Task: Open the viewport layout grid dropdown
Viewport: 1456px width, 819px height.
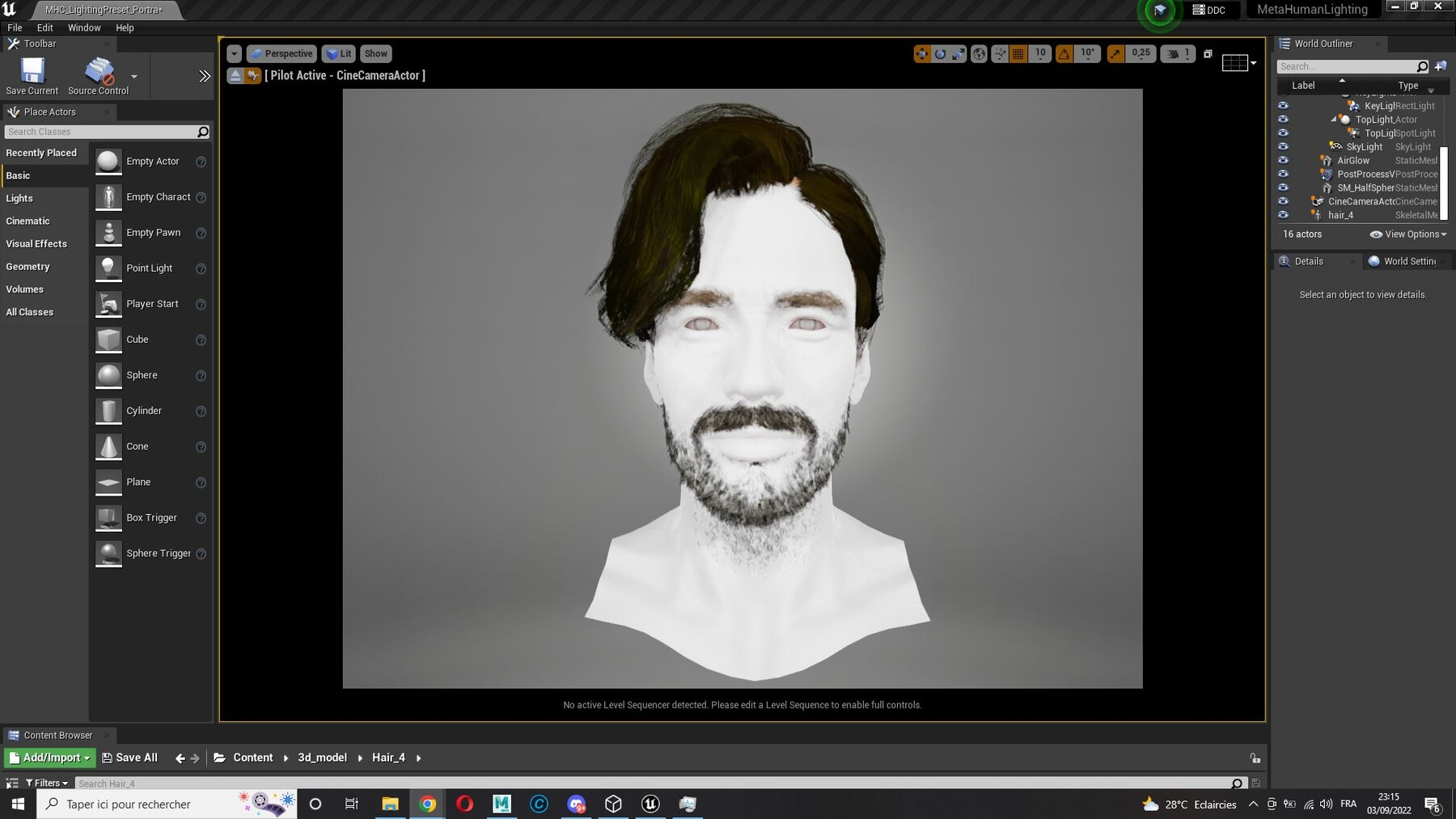Action: (1239, 62)
